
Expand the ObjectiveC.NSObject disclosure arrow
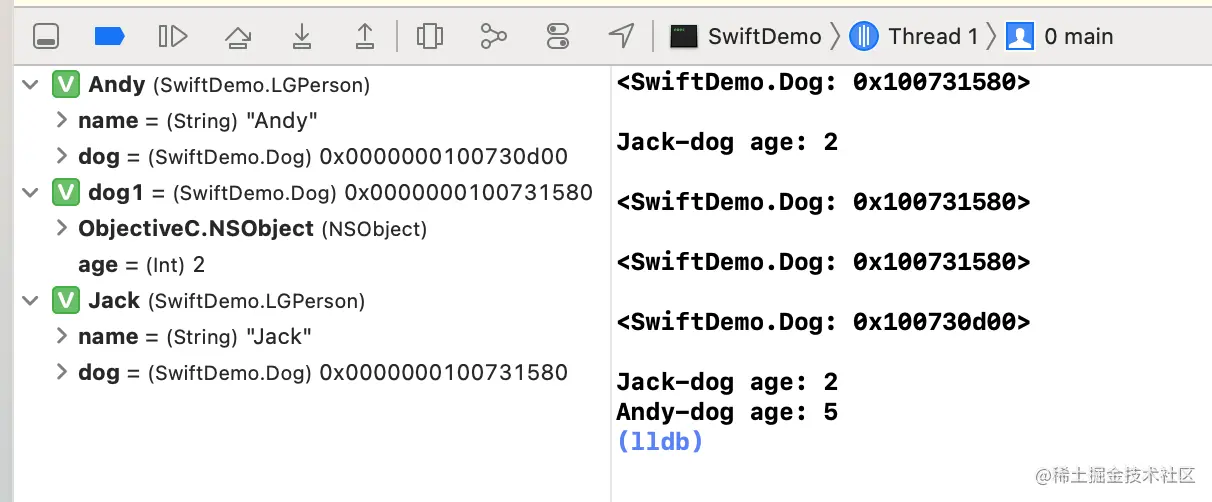(62, 229)
